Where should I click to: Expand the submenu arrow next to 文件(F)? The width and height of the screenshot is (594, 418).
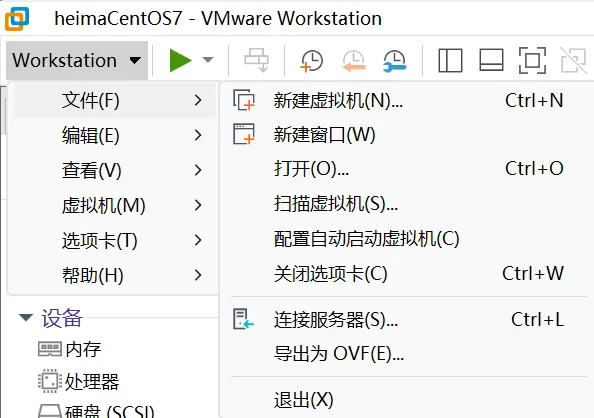(198, 100)
